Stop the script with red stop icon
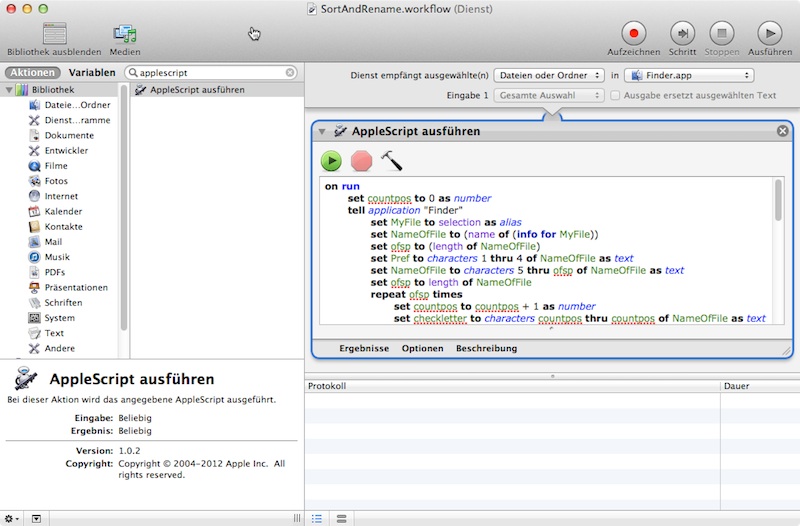The image size is (800, 526). point(361,160)
